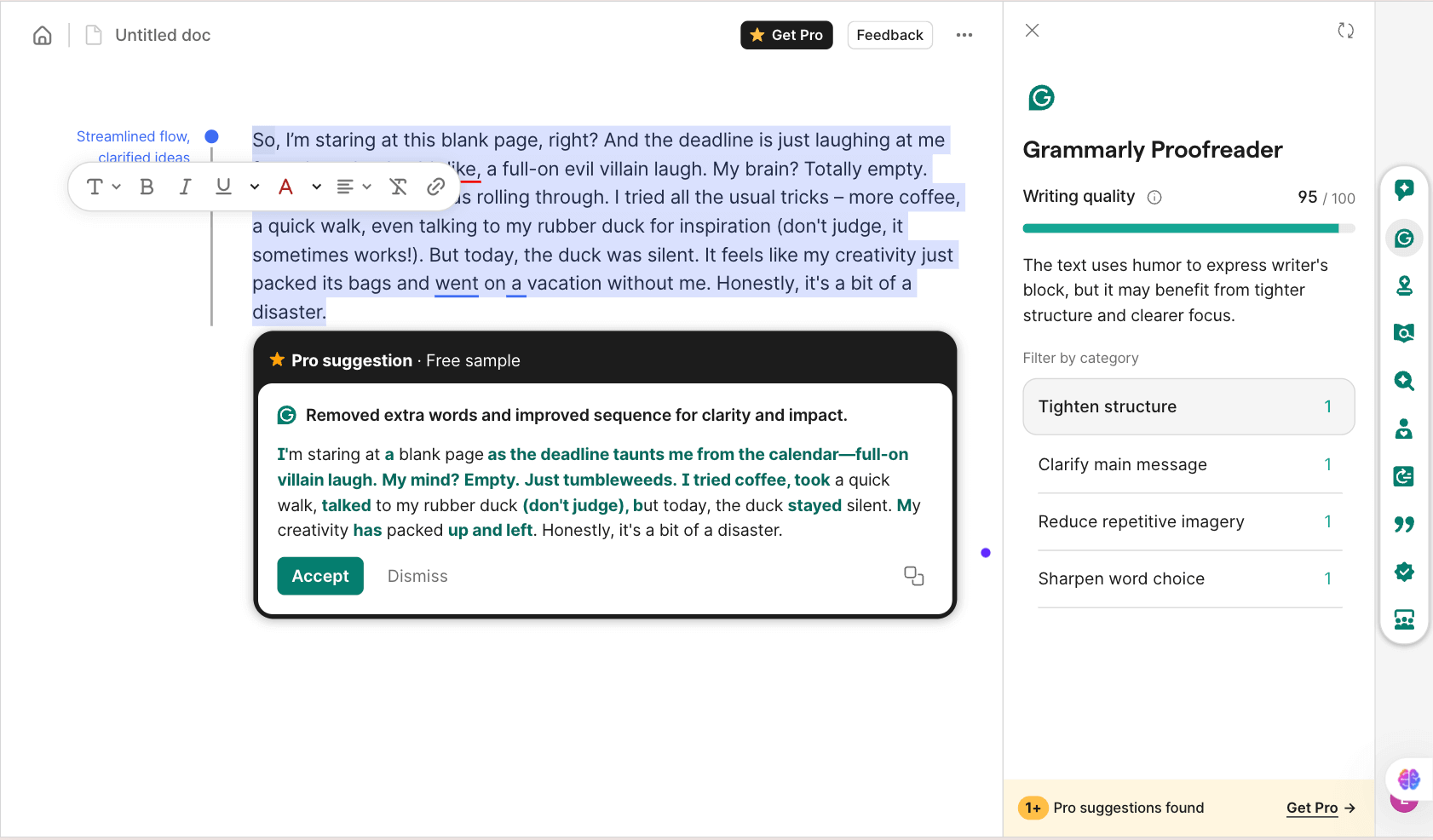The height and width of the screenshot is (840, 1433).
Task: Click the refresh icon in Proofreader panel
Action: tap(1345, 31)
